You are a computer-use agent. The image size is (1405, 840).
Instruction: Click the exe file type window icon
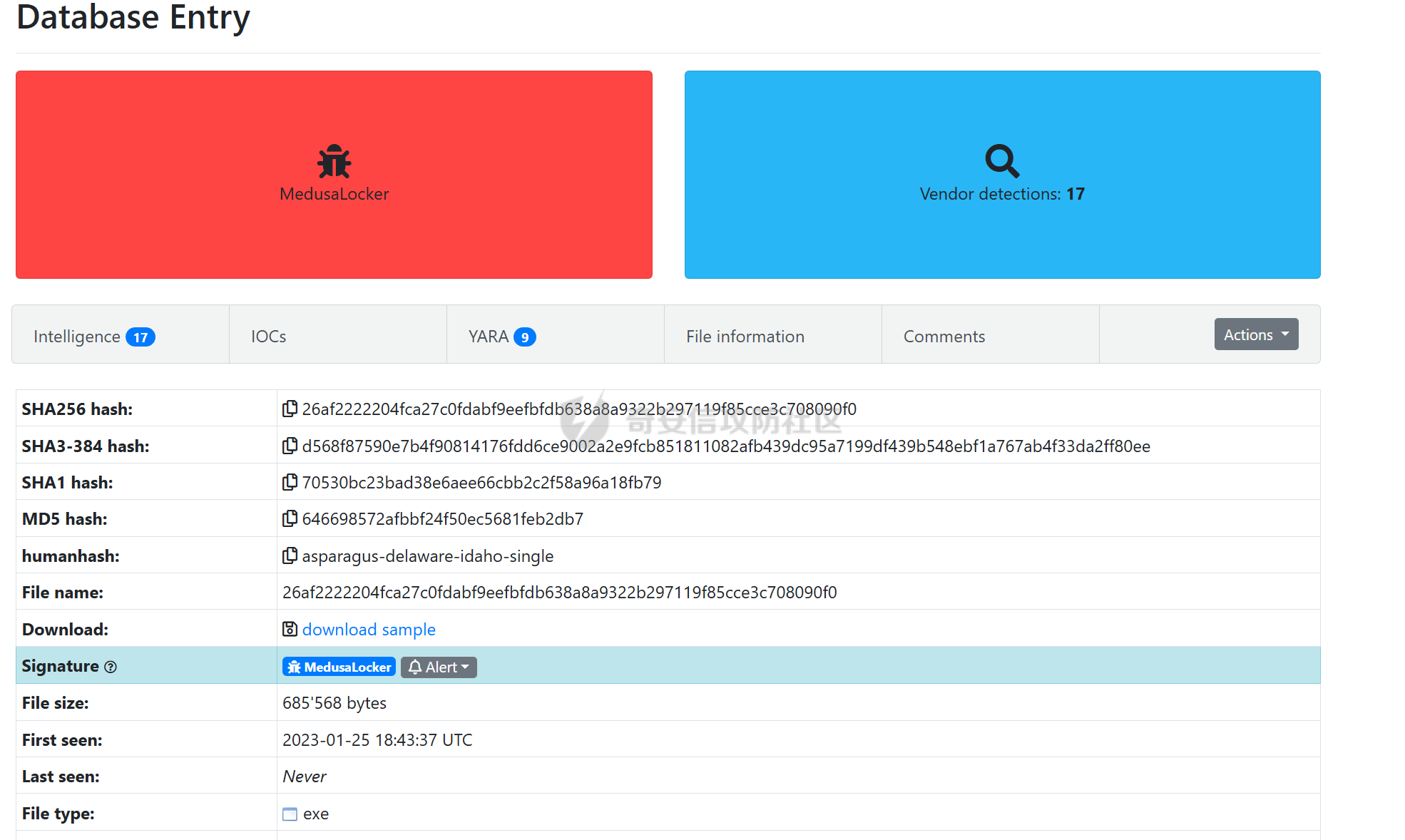(290, 814)
